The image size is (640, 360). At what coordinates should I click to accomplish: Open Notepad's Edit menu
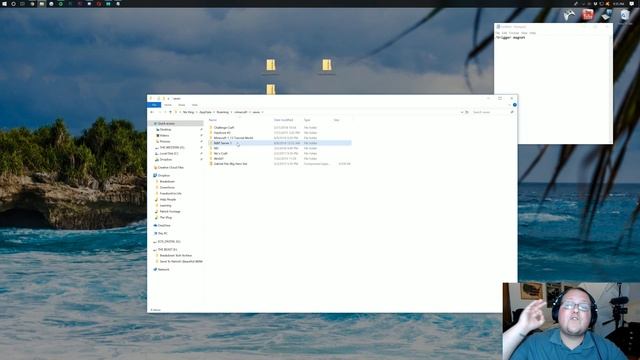pos(504,33)
